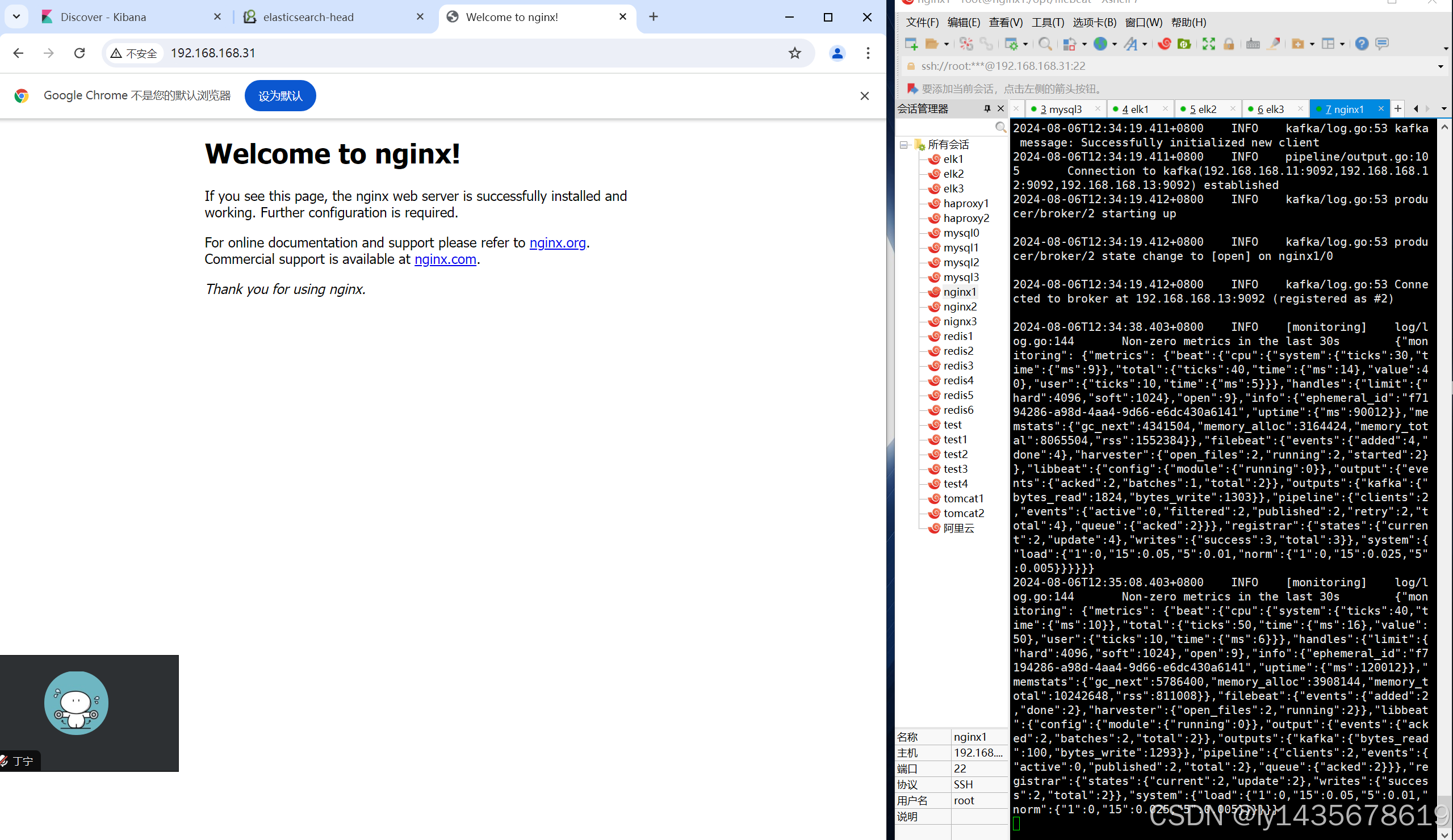Image resolution: width=1453 pixels, height=840 pixels.
Task: Expand the Font dropdown arrow in Xshell
Action: click(x=1145, y=44)
